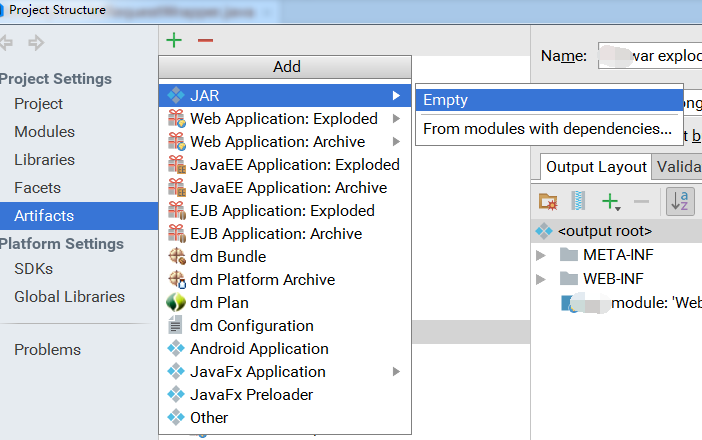This screenshot has height=440, width=702.
Task: Click the forward navigation arrow icon
Action: click(36, 43)
